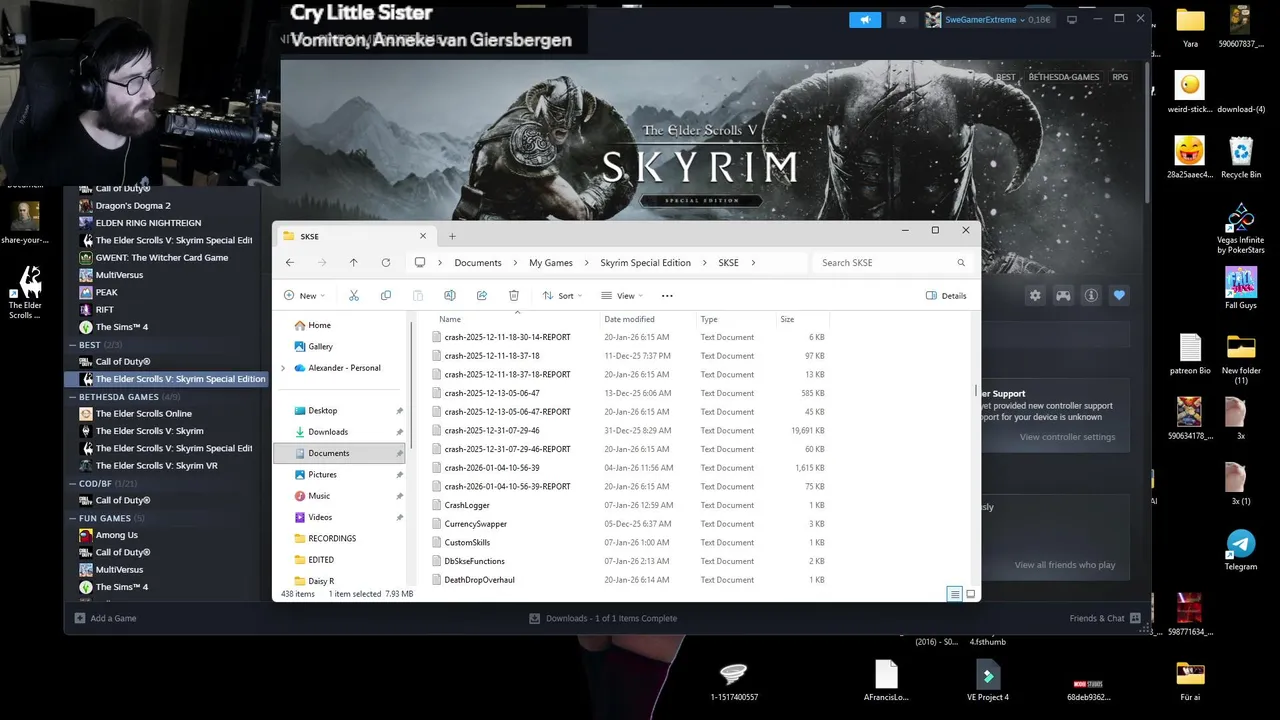Click the Cut icon in Explorer toolbar
1280x720 pixels.
354,296
